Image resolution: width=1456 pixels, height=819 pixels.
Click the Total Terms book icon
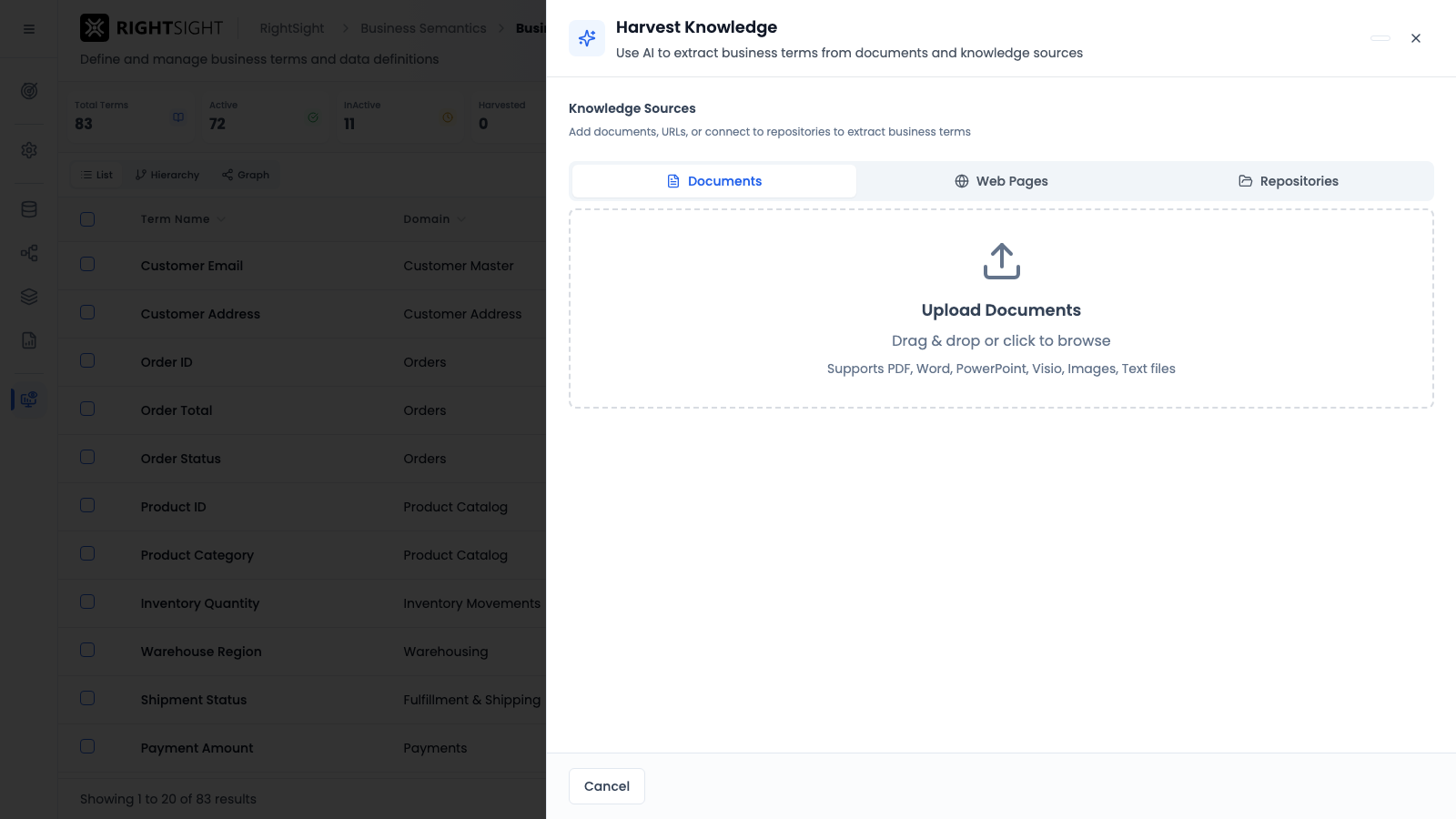178,117
